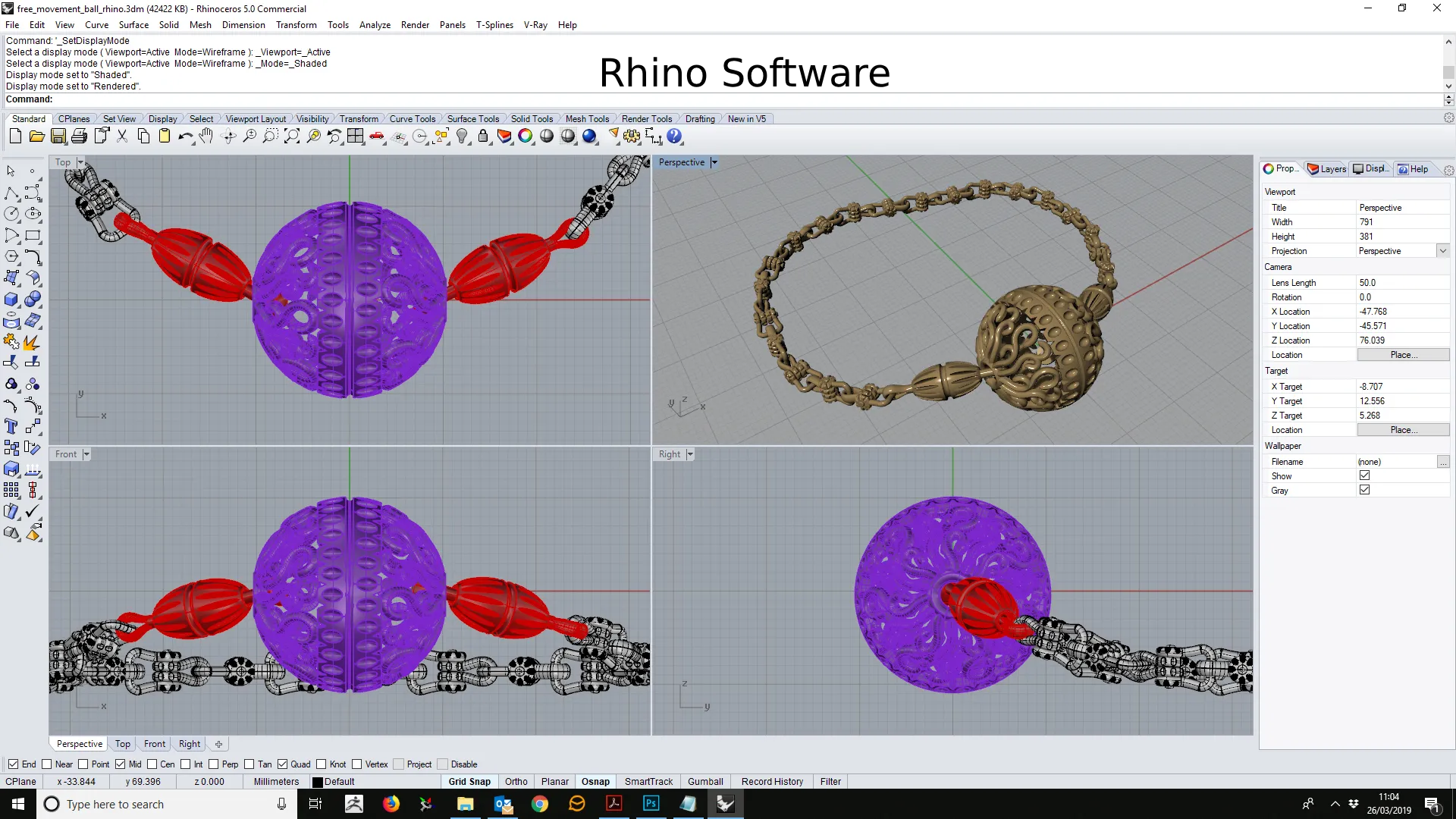Enable the Near osnap checkbox
The width and height of the screenshot is (1456, 819).
[47, 764]
